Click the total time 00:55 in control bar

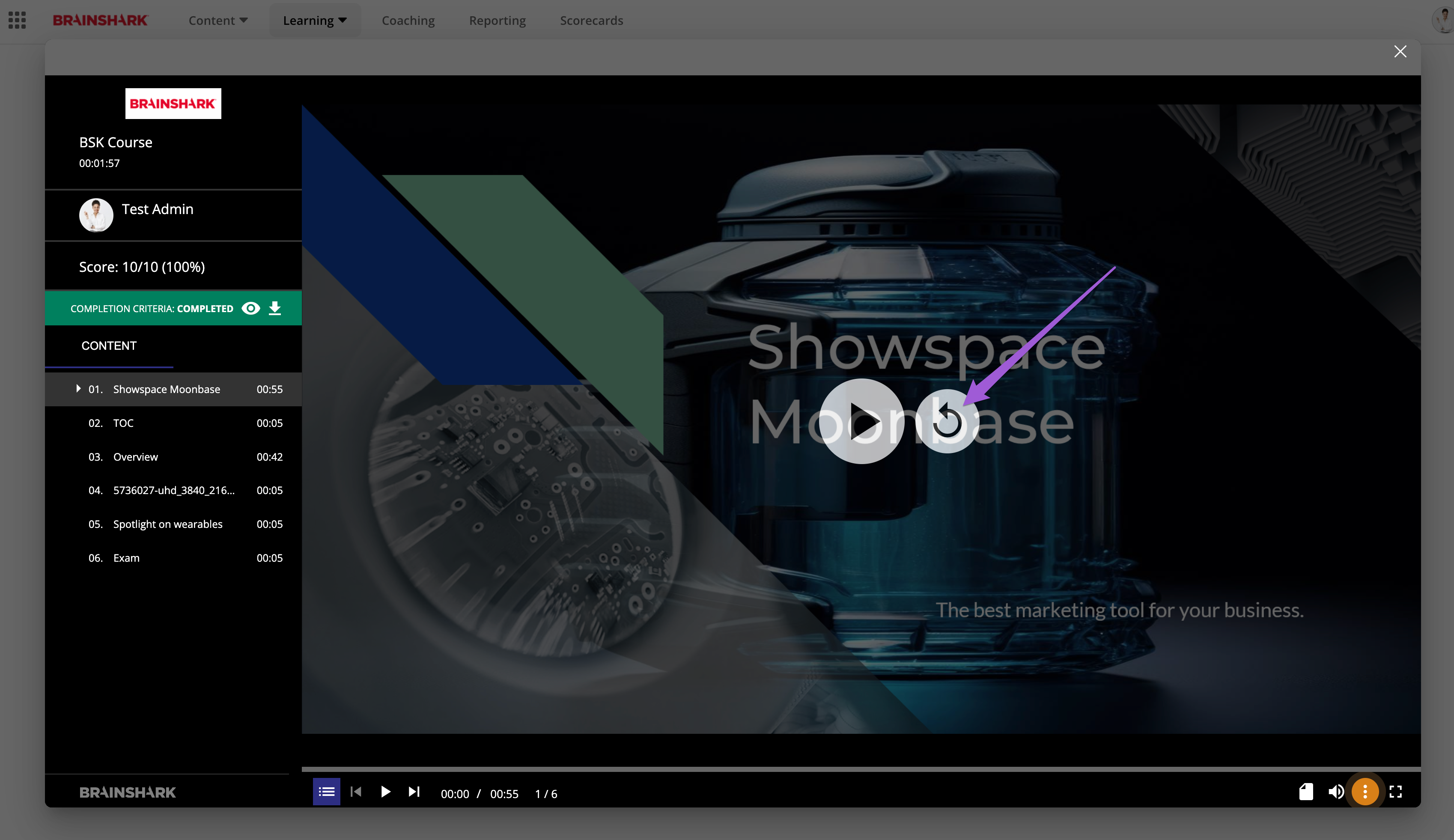coord(504,794)
